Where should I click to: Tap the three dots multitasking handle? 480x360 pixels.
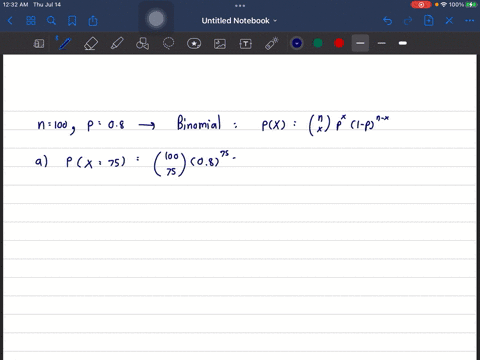point(240,6)
